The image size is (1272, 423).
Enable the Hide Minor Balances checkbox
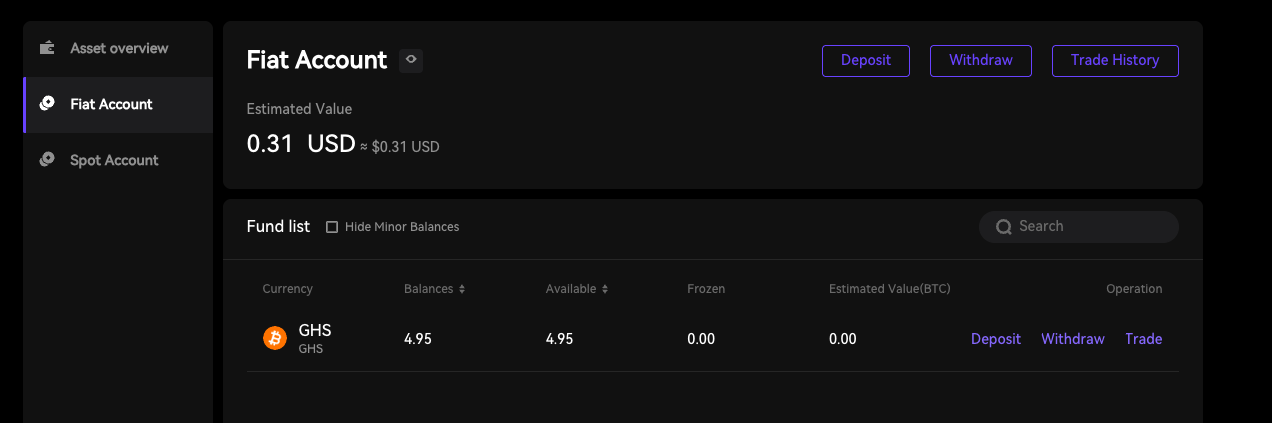tap(332, 227)
